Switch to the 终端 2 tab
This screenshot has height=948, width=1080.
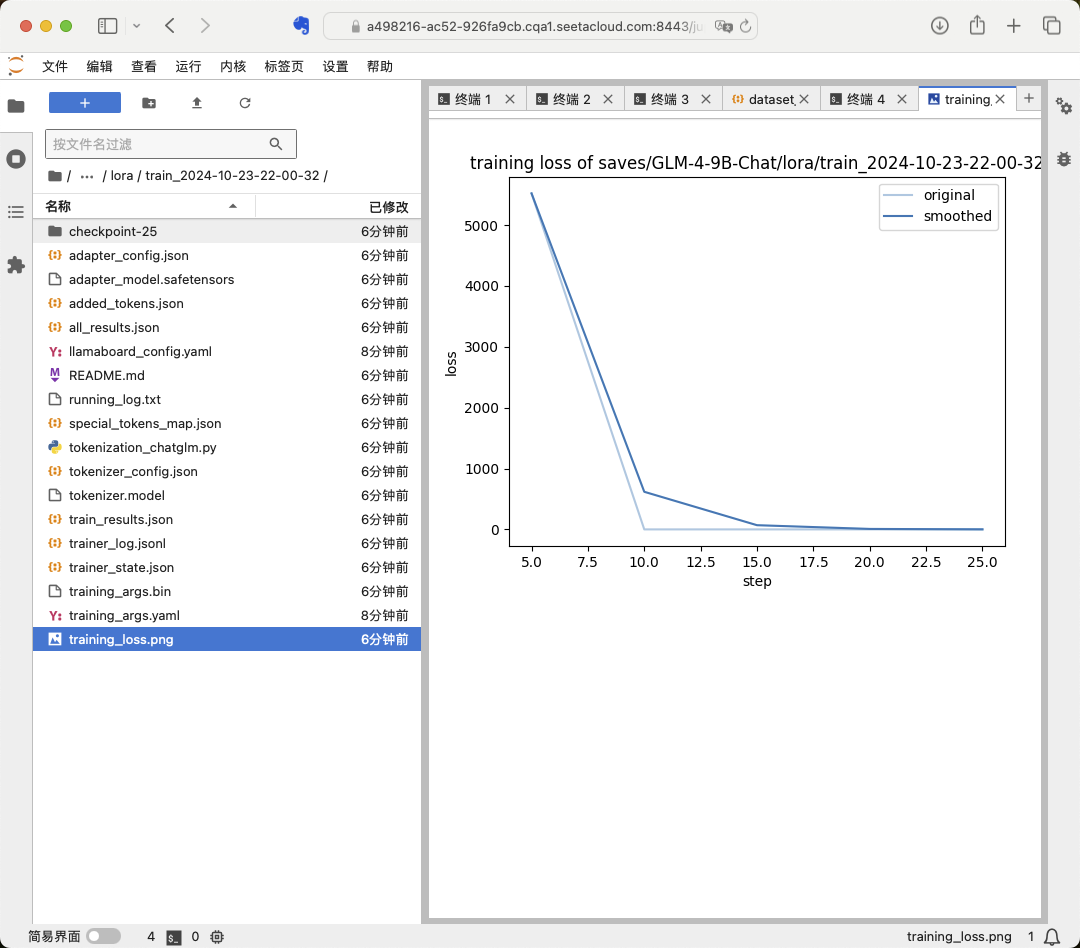tap(572, 99)
